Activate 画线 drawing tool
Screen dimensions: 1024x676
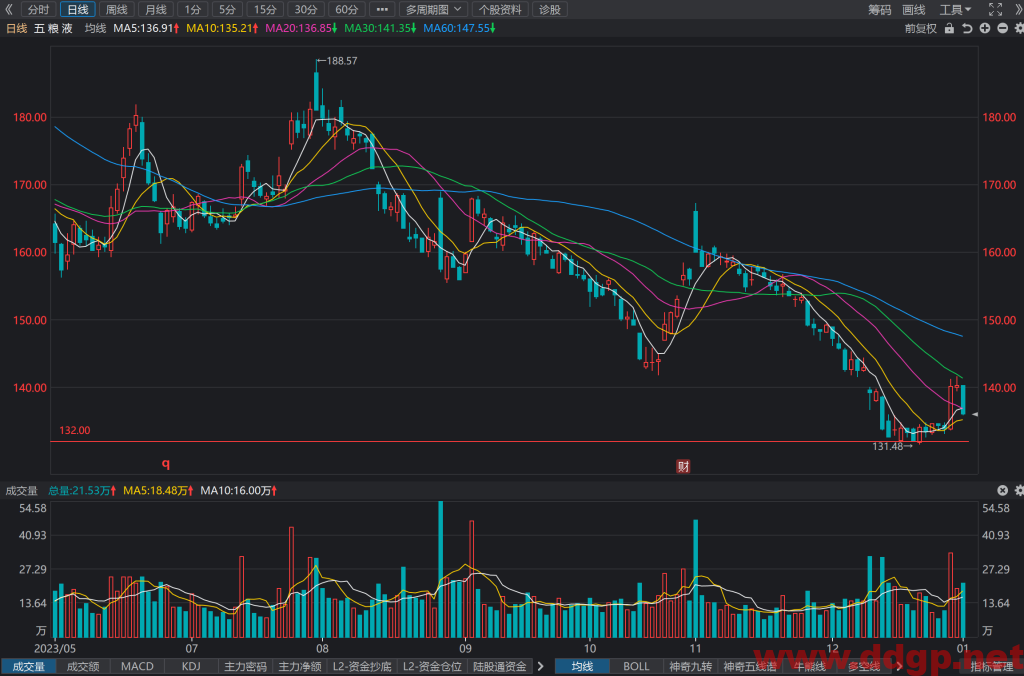[914, 10]
